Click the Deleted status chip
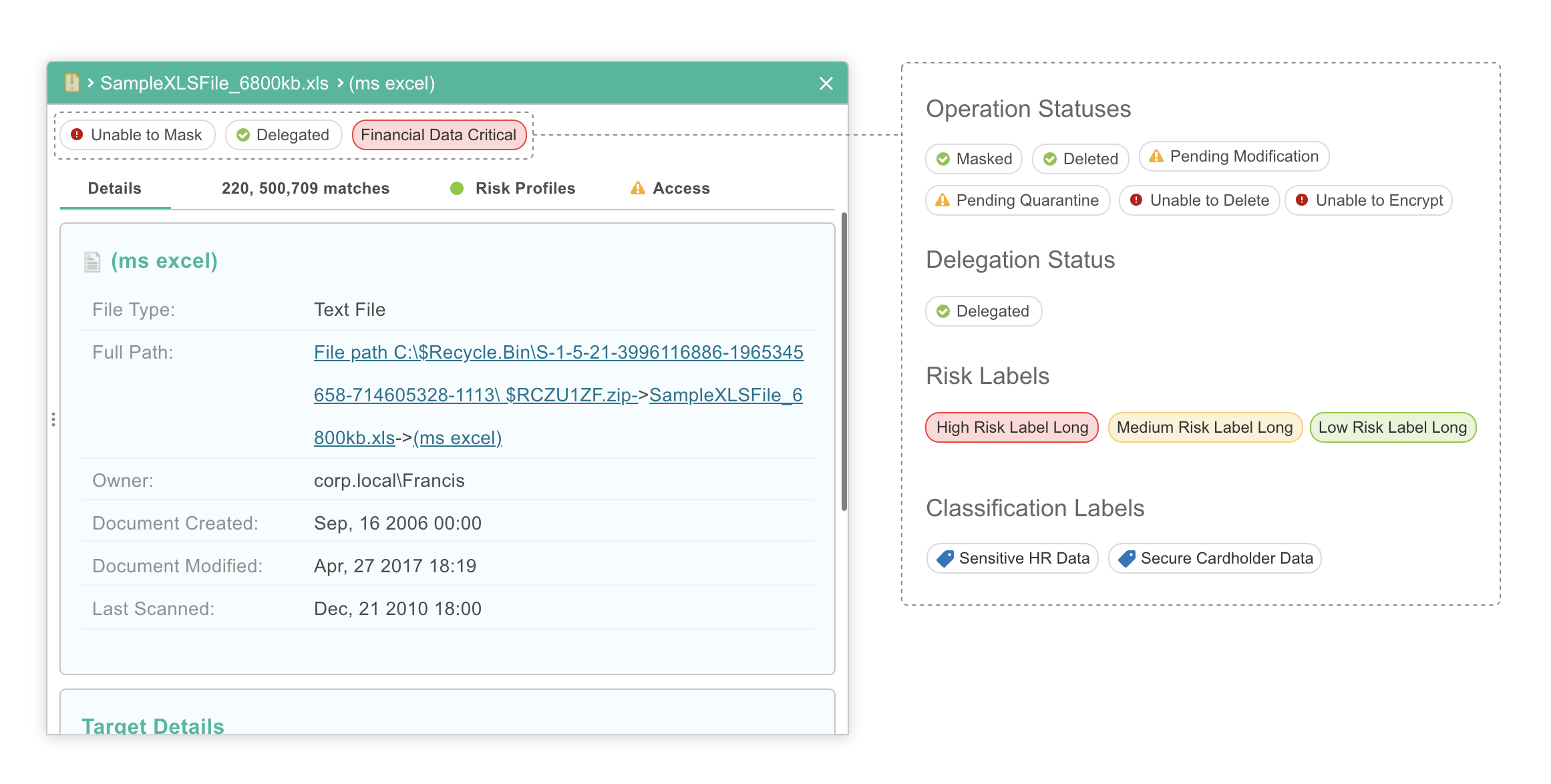The image size is (1551, 784). pos(1081,159)
